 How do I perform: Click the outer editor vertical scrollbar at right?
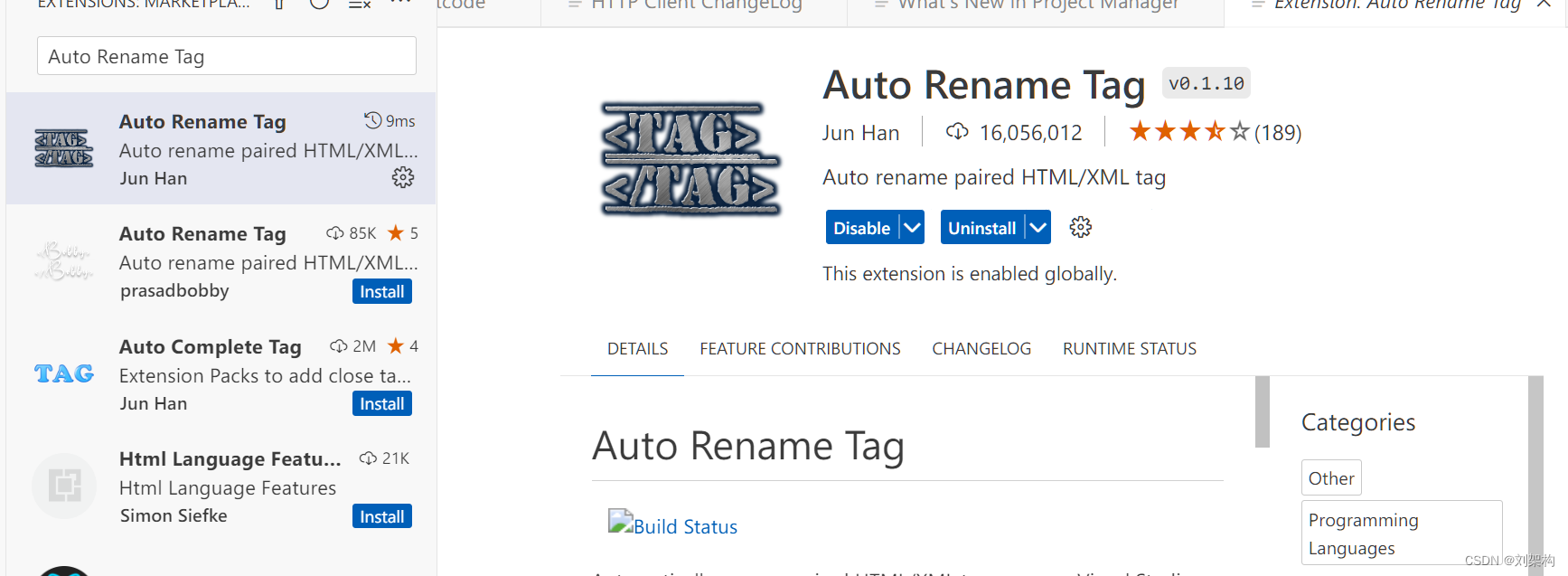click(1535, 476)
